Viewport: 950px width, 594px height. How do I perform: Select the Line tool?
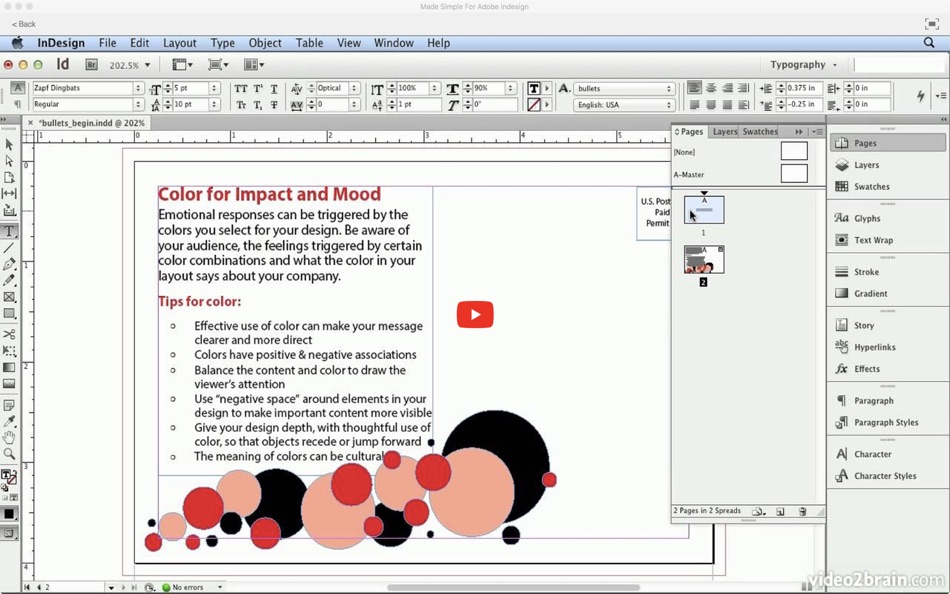[x=9, y=248]
